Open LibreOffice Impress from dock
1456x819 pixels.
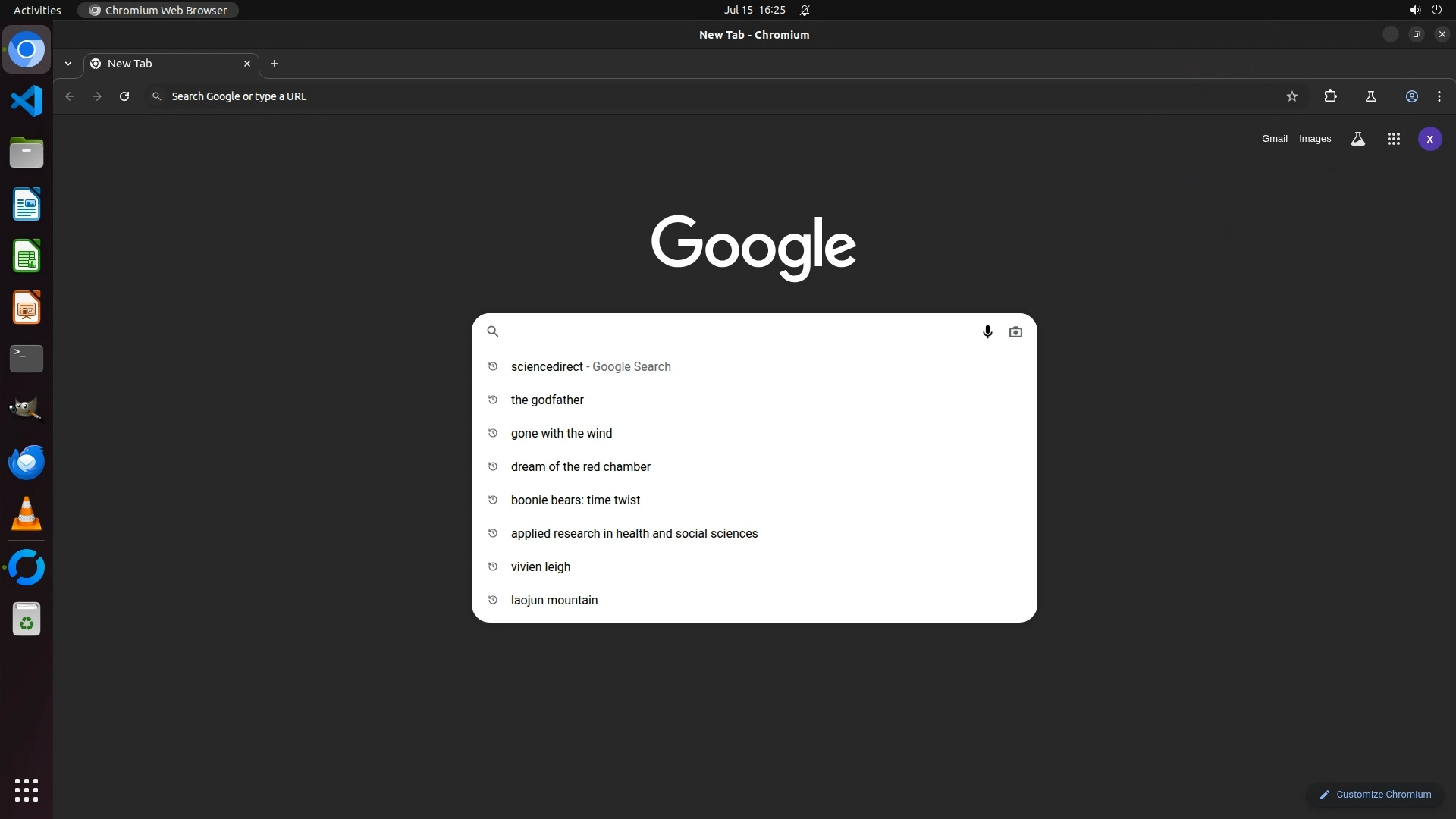(27, 307)
